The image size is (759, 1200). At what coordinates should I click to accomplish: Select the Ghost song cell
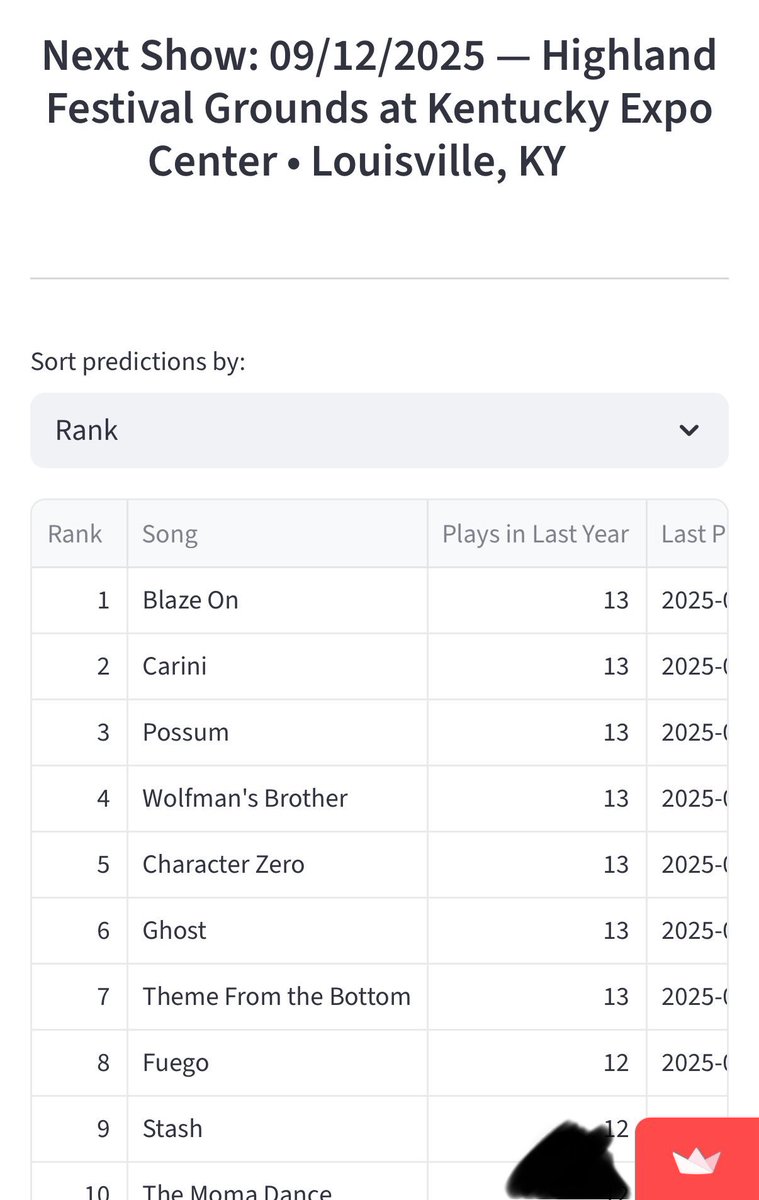coord(175,930)
